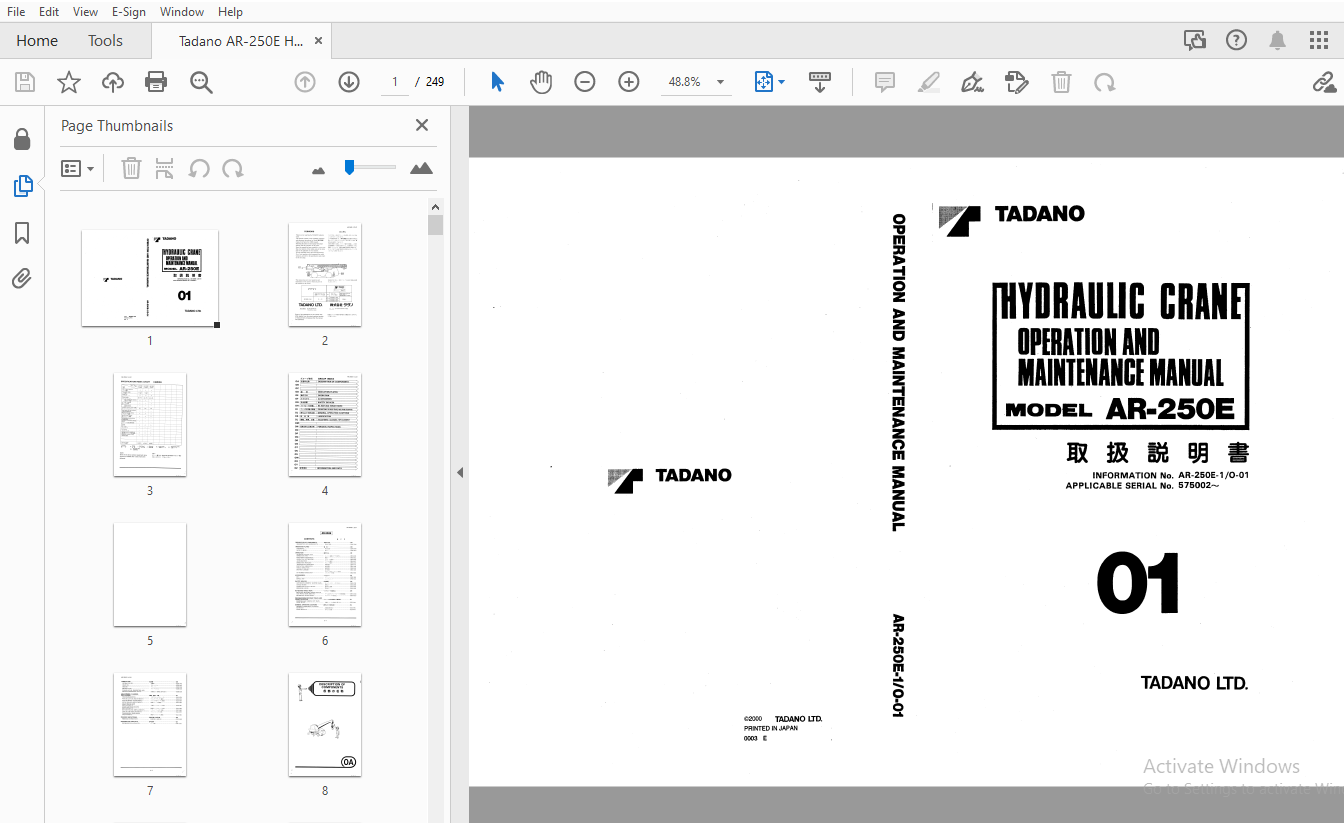Switch to the Home tab
1344x823 pixels.
37,41
